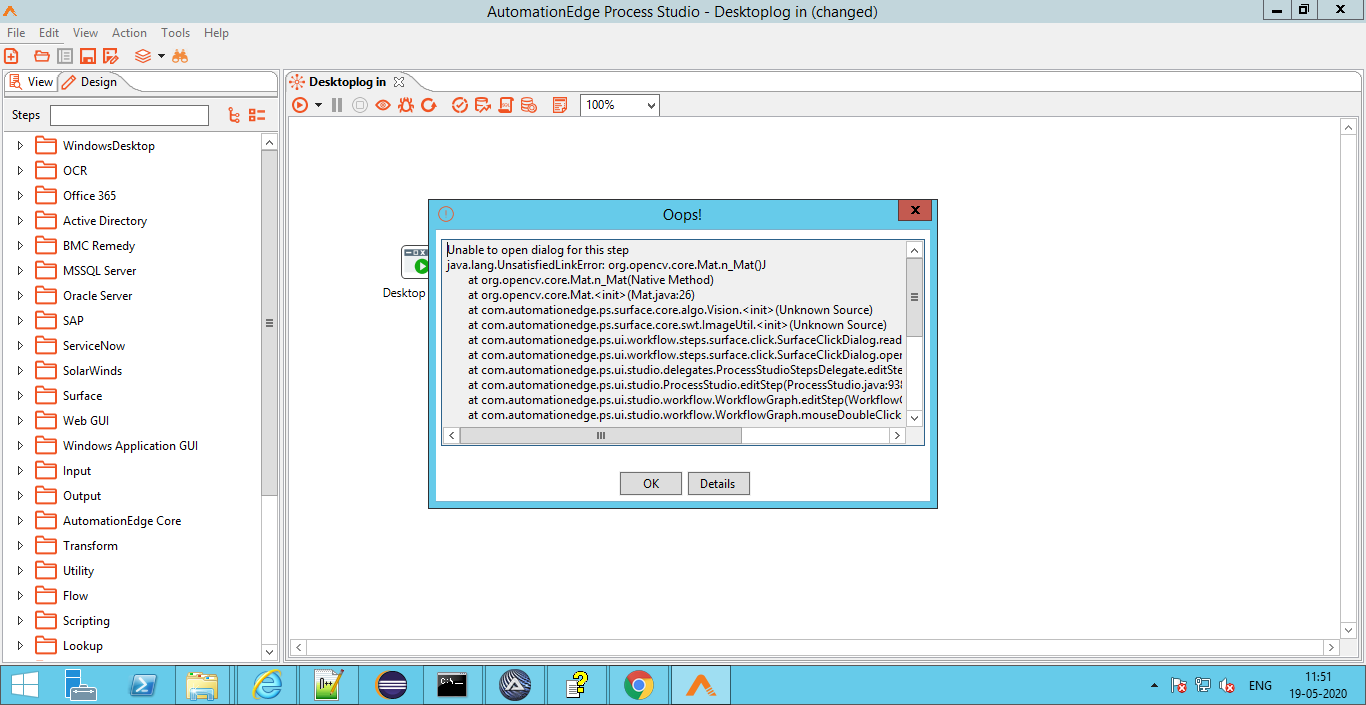Open the 100% zoom combo box

point(620,105)
